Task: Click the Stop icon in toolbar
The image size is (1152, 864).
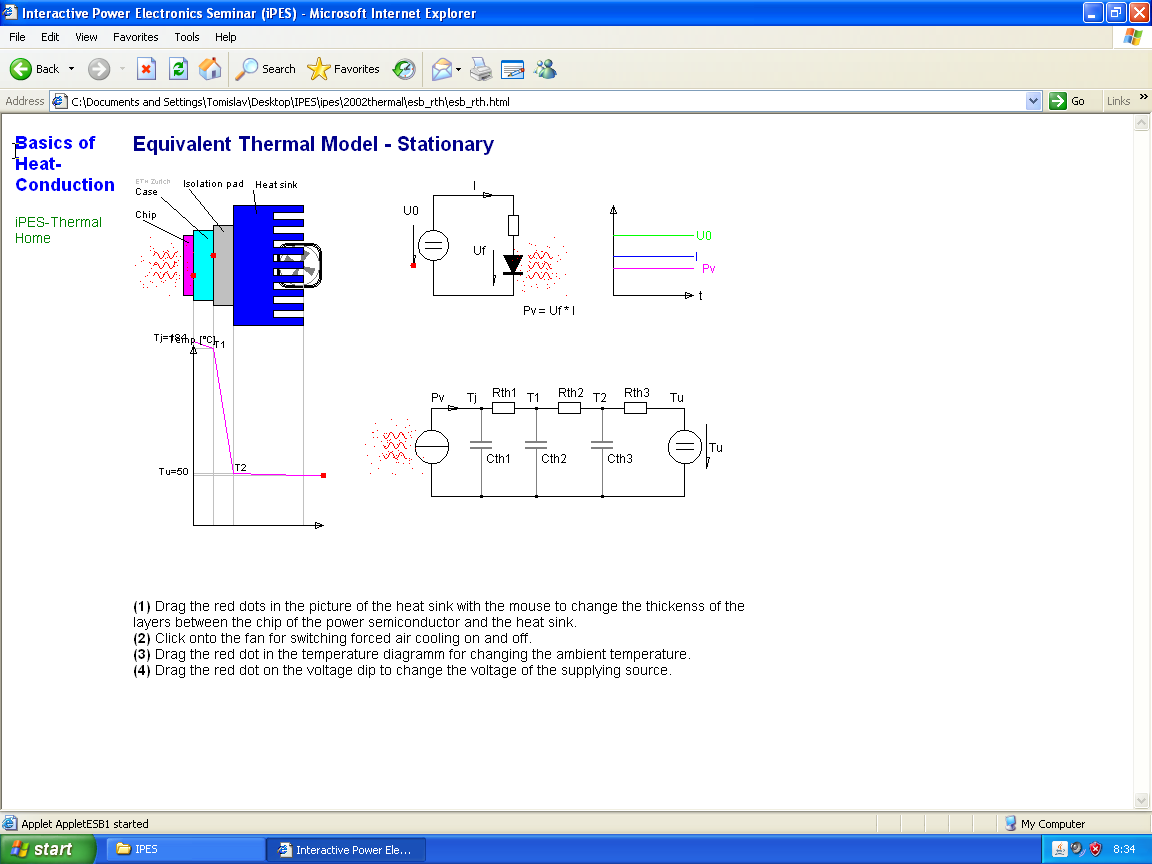Action: (146, 69)
